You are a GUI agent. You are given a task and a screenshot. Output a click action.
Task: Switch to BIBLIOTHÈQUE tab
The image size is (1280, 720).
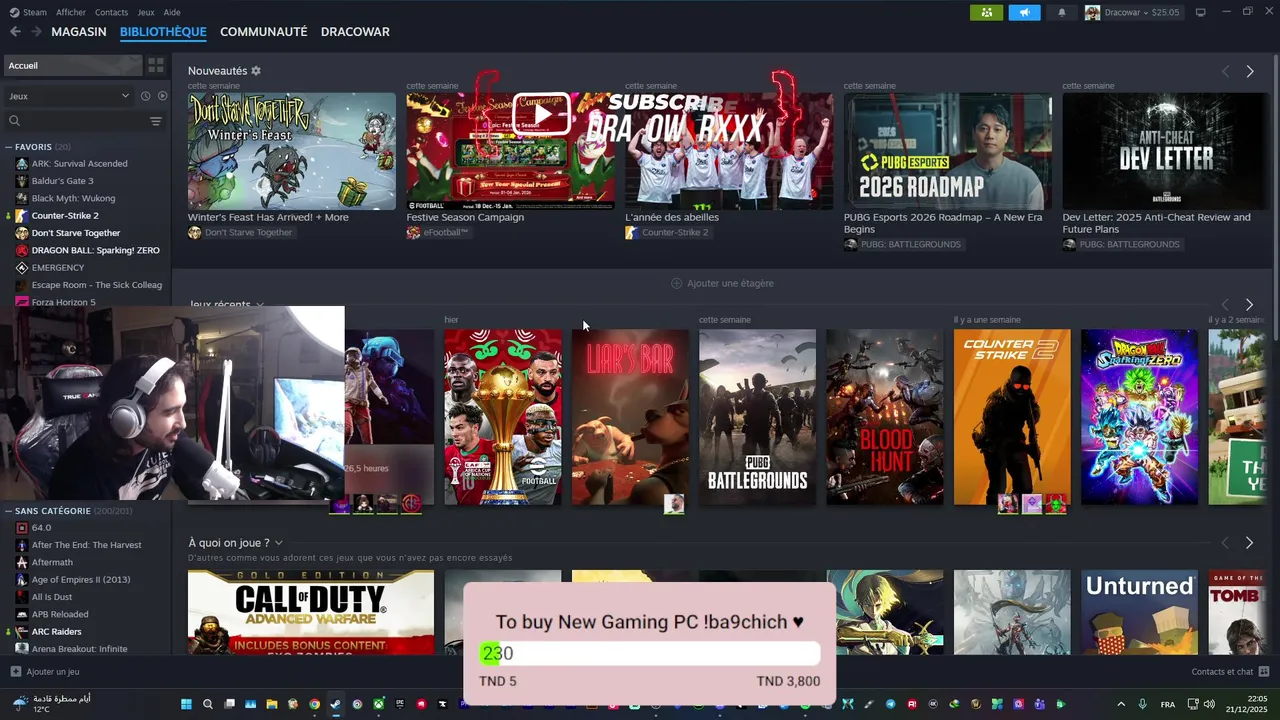(x=163, y=32)
